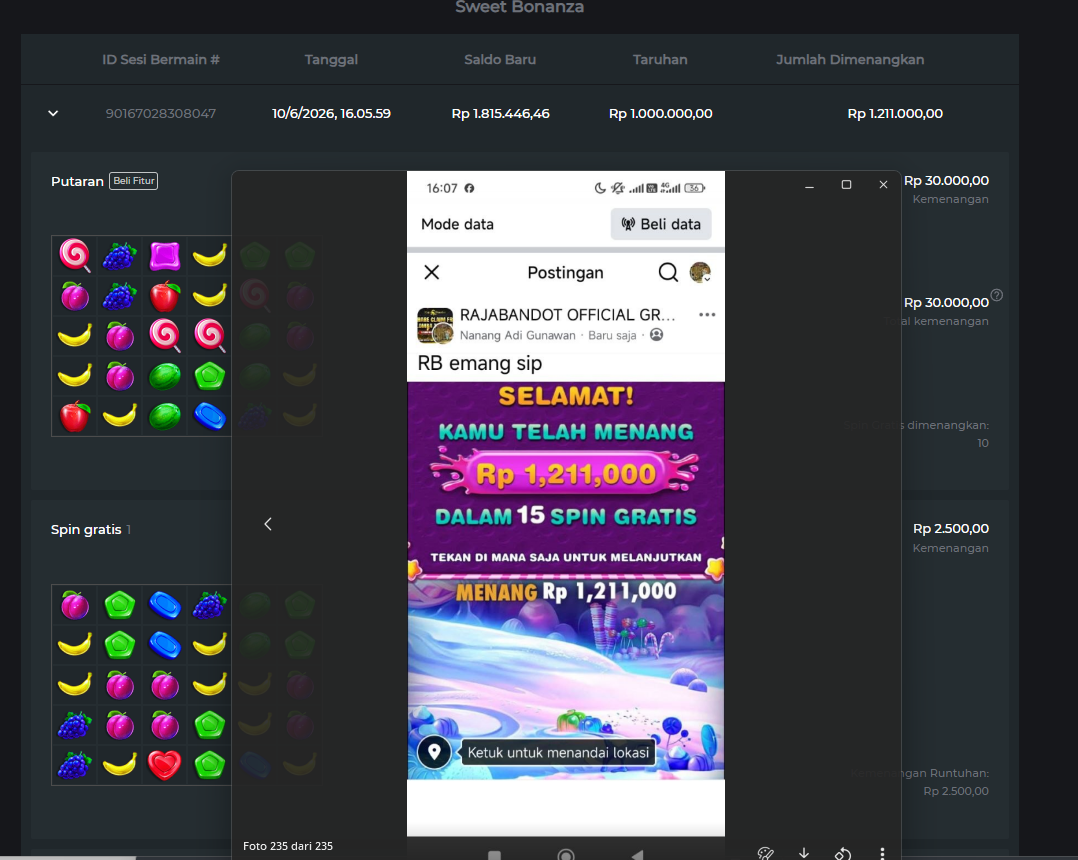Image resolution: width=1078 pixels, height=860 pixels.
Task: Click the Beli data button
Action: click(661, 224)
